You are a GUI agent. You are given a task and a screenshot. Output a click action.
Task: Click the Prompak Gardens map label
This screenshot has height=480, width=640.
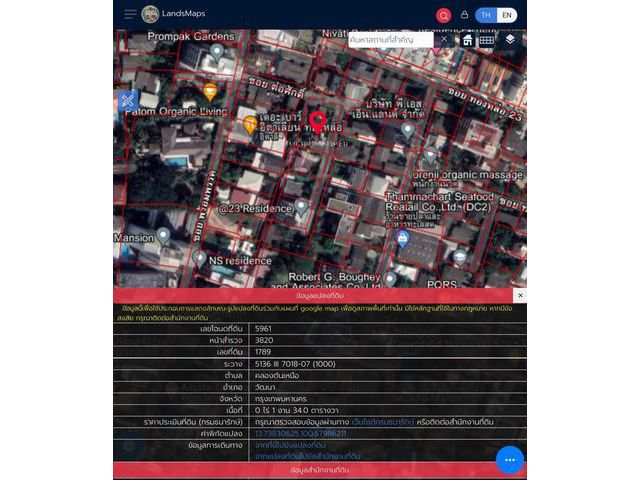tap(191, 36)
